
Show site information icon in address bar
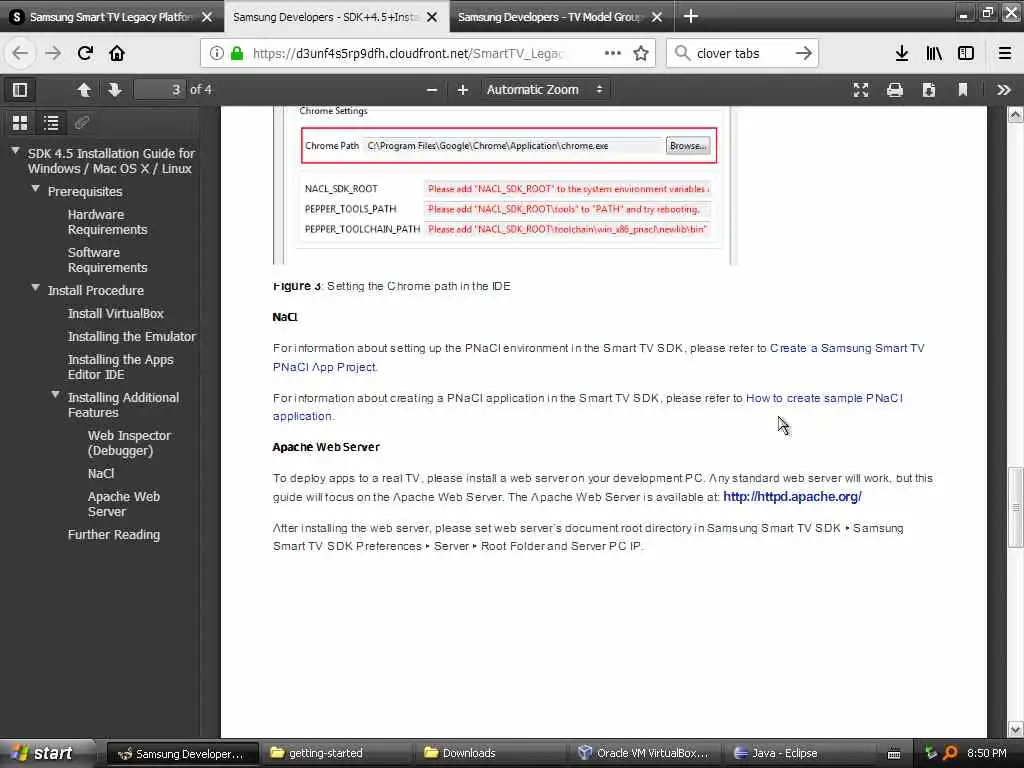pos(217,53)
